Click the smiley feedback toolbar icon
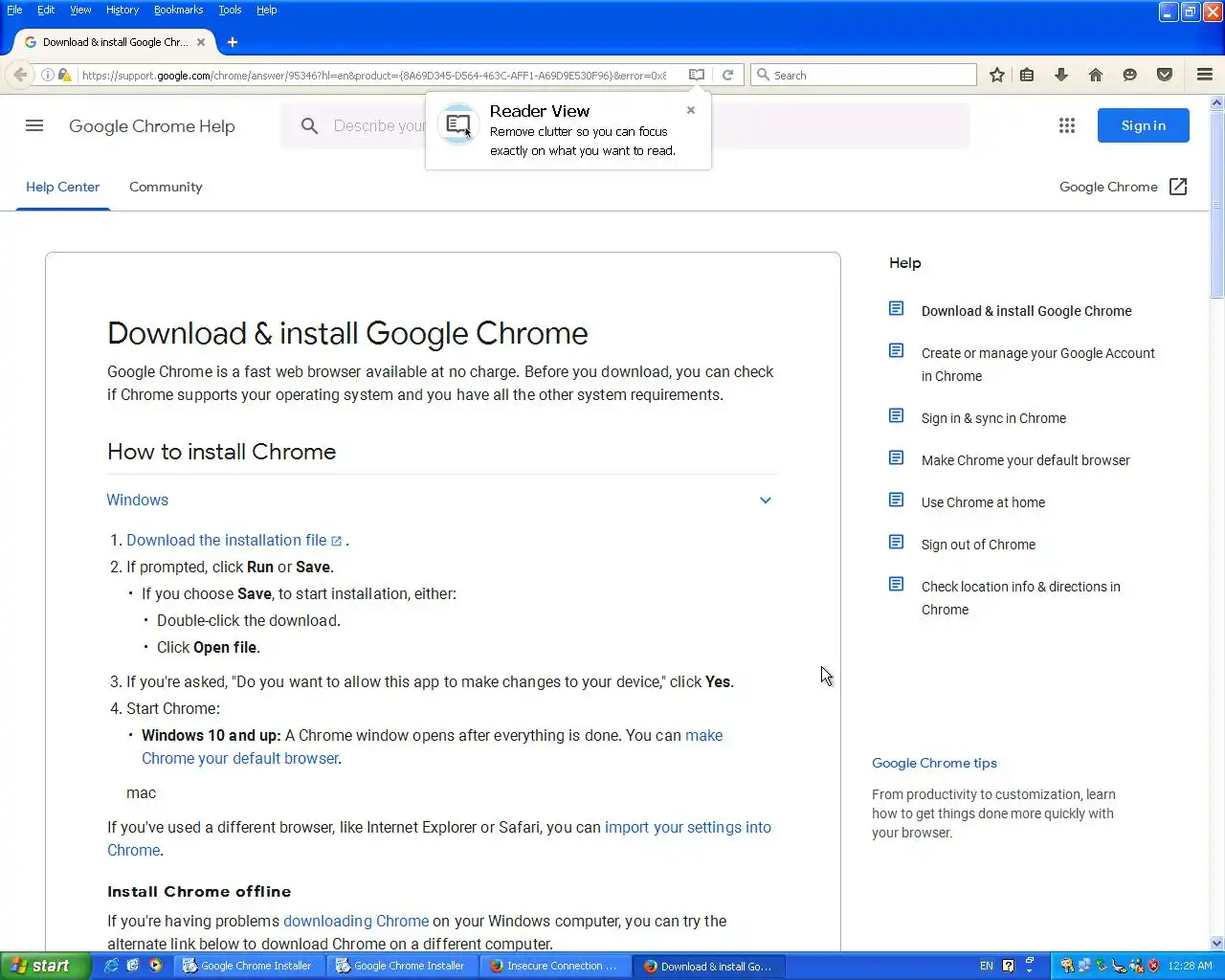Image resolution: width=1225 pixels, height=980 pixels. click(1130, 75)
